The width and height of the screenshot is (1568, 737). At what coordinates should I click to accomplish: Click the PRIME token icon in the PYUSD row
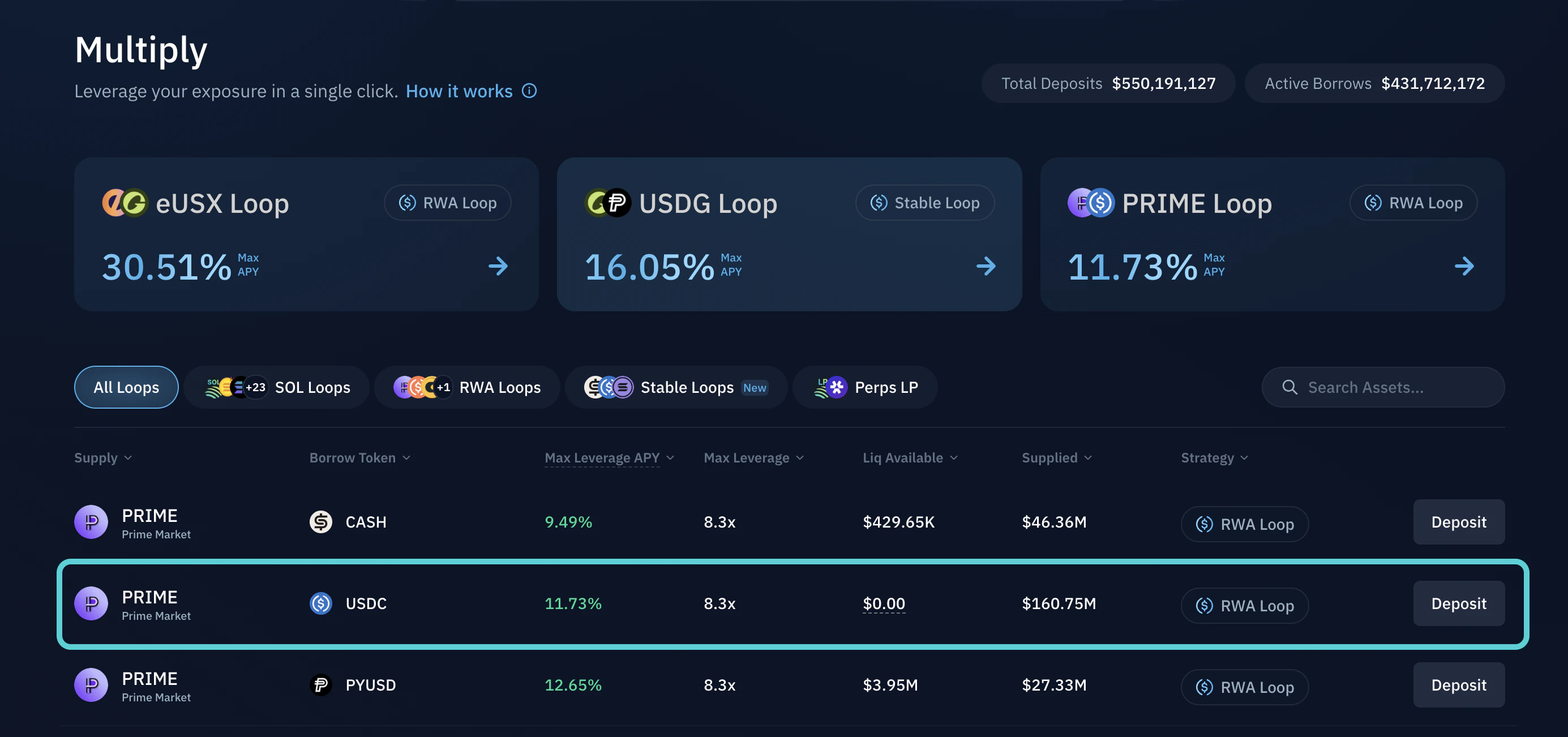(91, 685)
